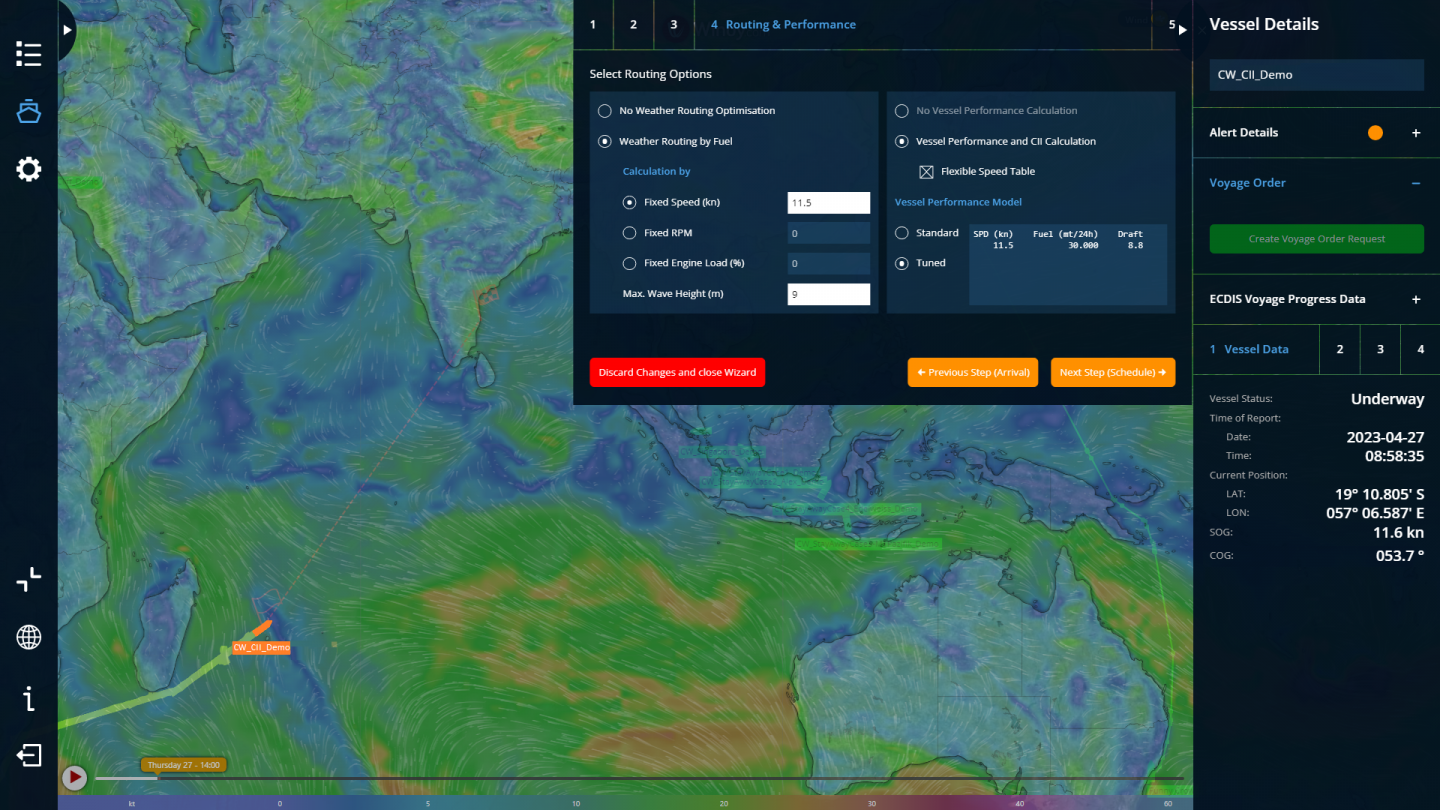Click the info icon in the sidebar
The width and height of the screenshot is (1440, 810).
pyautogui.click(x=28, y=698)
